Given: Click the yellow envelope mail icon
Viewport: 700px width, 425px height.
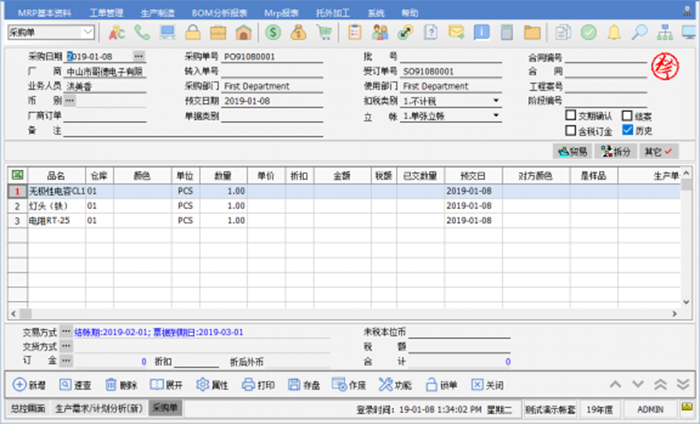Looking at the screenshot, I should pyautogui.click(x=456, y=32).
